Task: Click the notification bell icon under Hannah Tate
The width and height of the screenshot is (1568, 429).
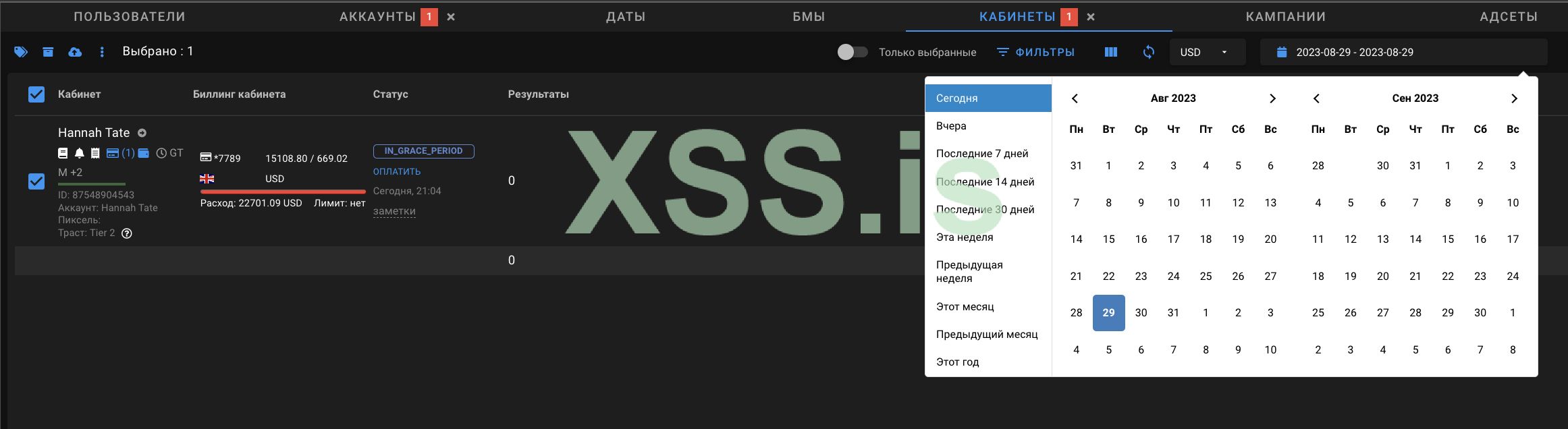Action: 79,153
